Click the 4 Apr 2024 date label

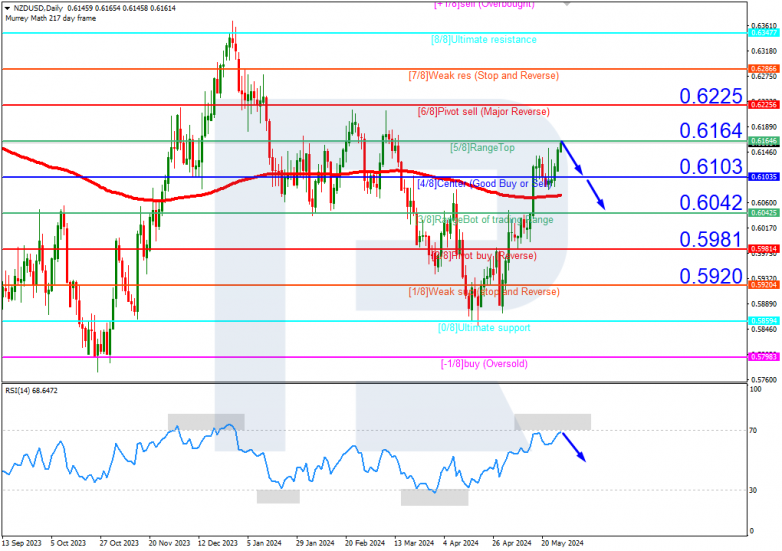(x=461, y=543)
